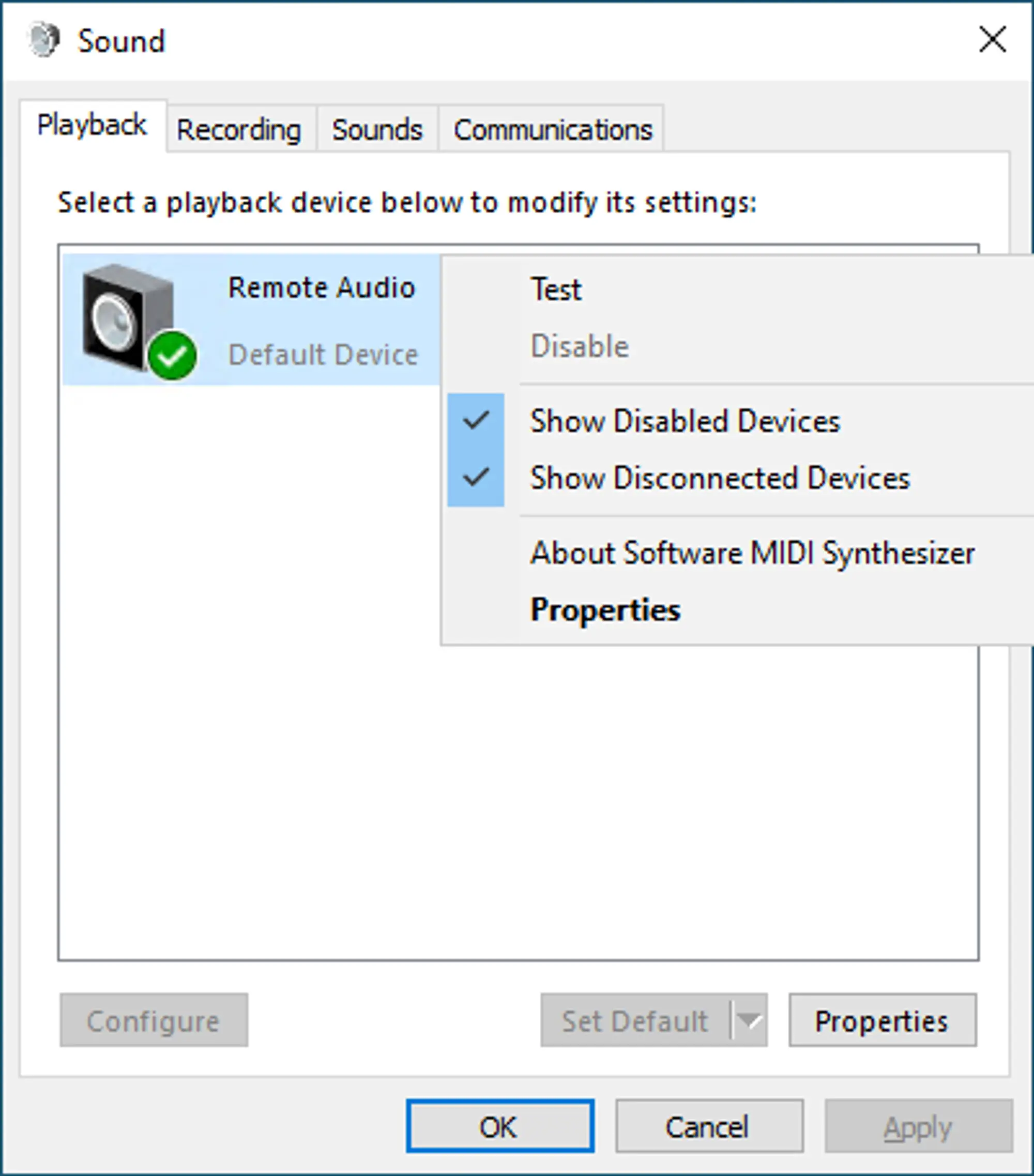
Task: Click the Apply button
Action: tap(918, 1126)
